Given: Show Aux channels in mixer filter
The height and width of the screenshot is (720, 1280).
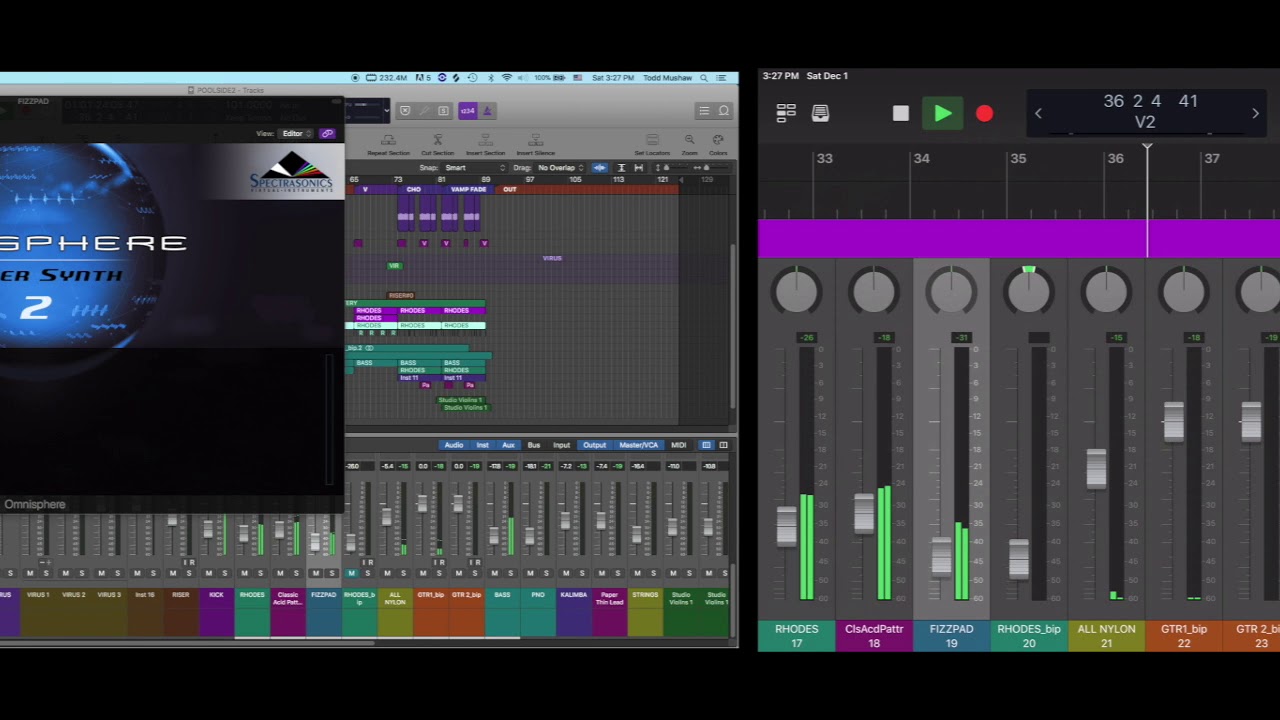Looking at the screenshot, I should point(508,445).
